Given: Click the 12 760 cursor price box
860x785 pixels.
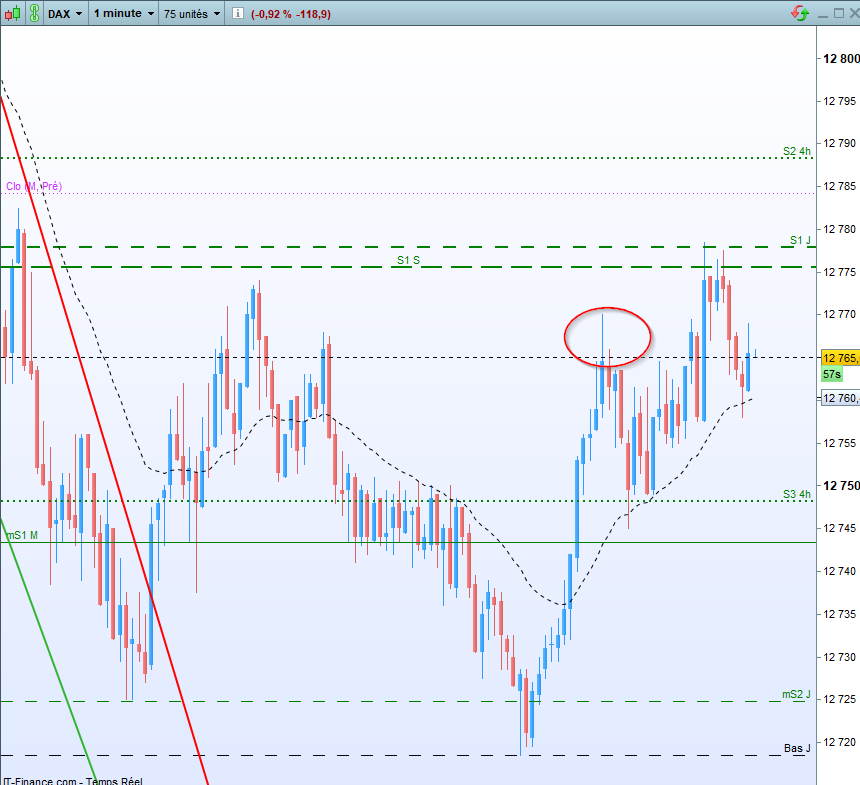Looking at the screenshot, I should [x=840, y=398].
